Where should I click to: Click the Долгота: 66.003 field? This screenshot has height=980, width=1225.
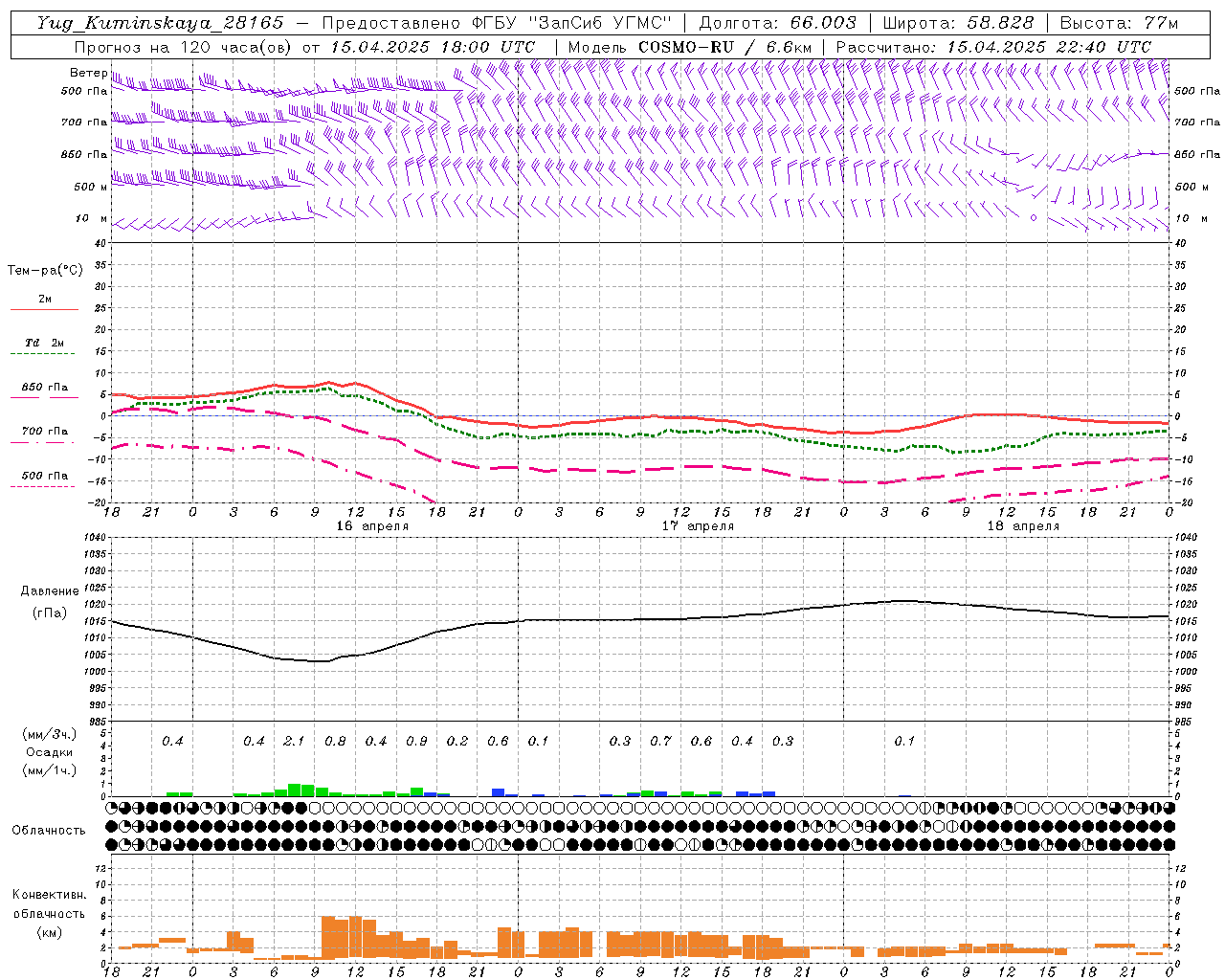pos(777,23)
